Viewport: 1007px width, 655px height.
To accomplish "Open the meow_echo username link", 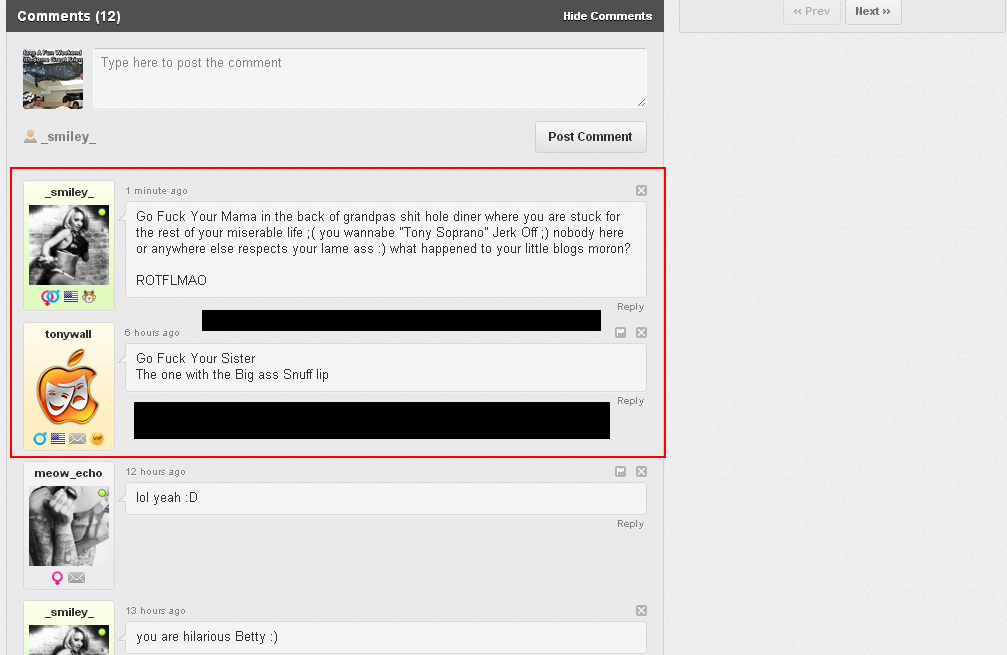I will [68, 473].
